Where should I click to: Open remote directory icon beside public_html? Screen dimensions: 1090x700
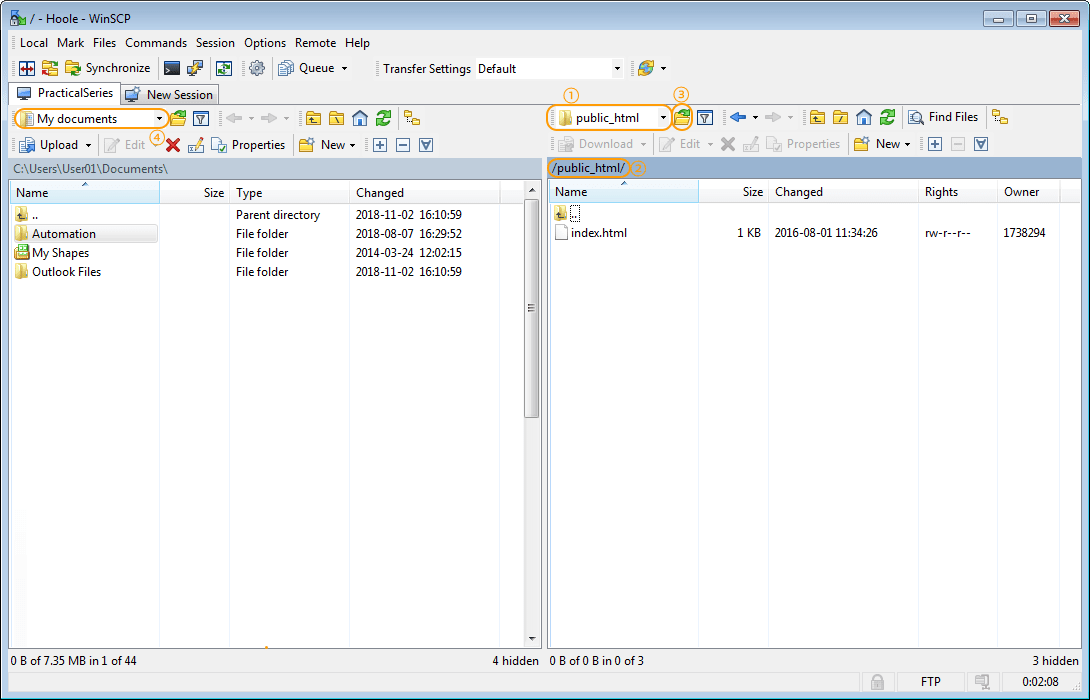click(x=682, y=117)
